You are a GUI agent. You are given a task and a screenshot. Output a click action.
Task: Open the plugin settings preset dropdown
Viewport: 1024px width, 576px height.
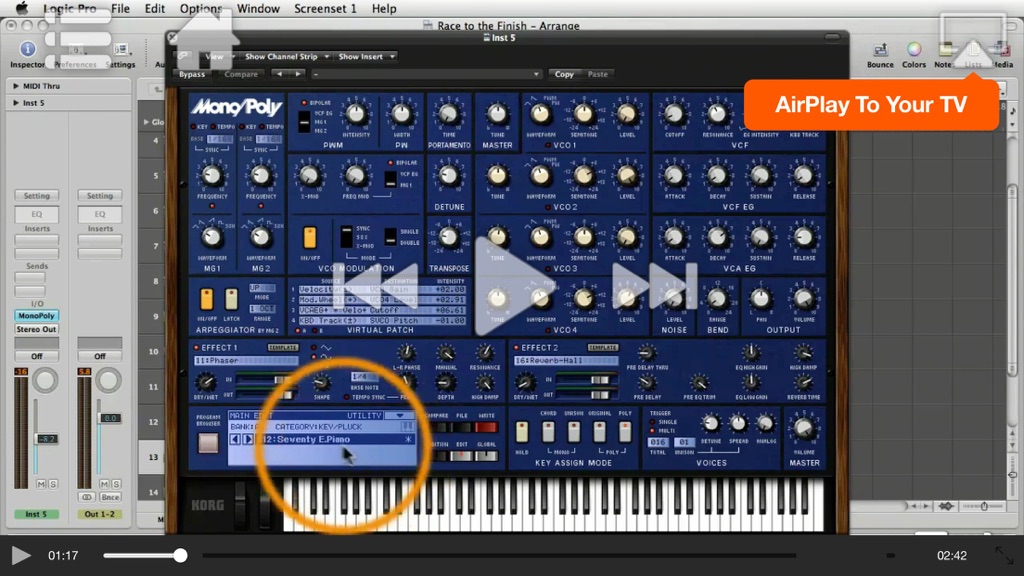[426, 74]
